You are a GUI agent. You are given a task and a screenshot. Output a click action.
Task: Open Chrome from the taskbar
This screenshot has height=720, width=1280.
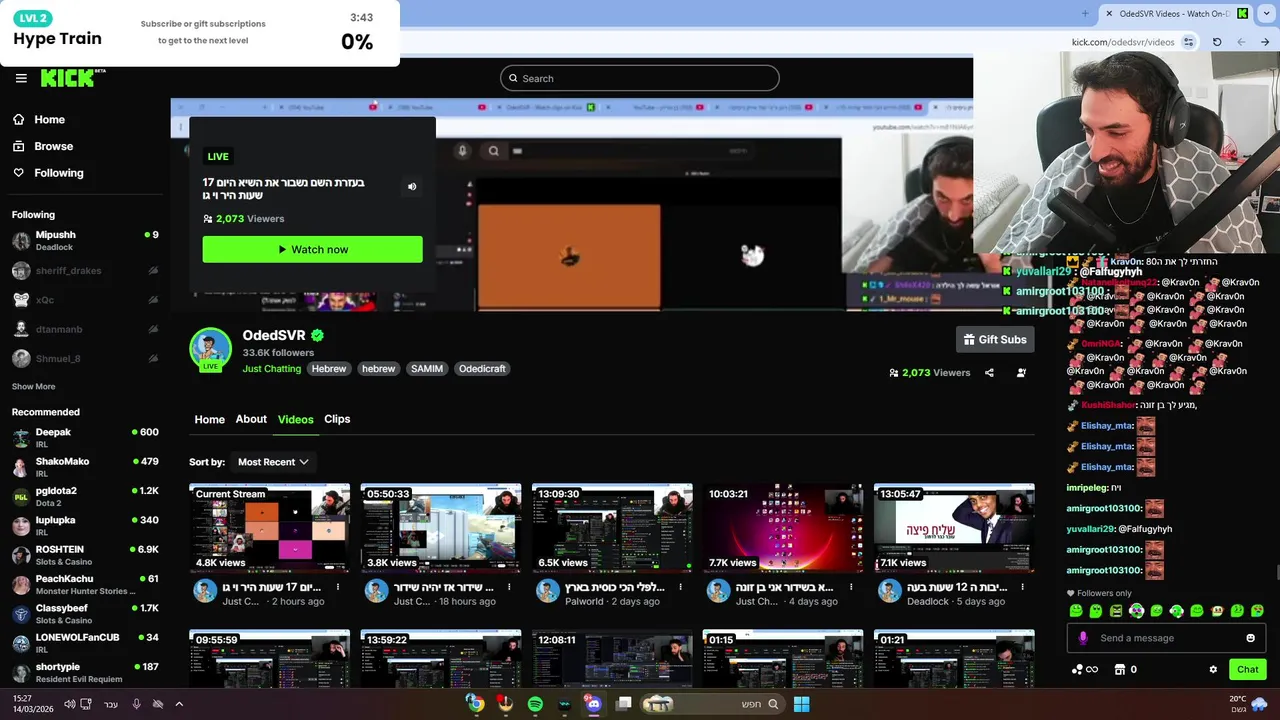coord(475,704)
